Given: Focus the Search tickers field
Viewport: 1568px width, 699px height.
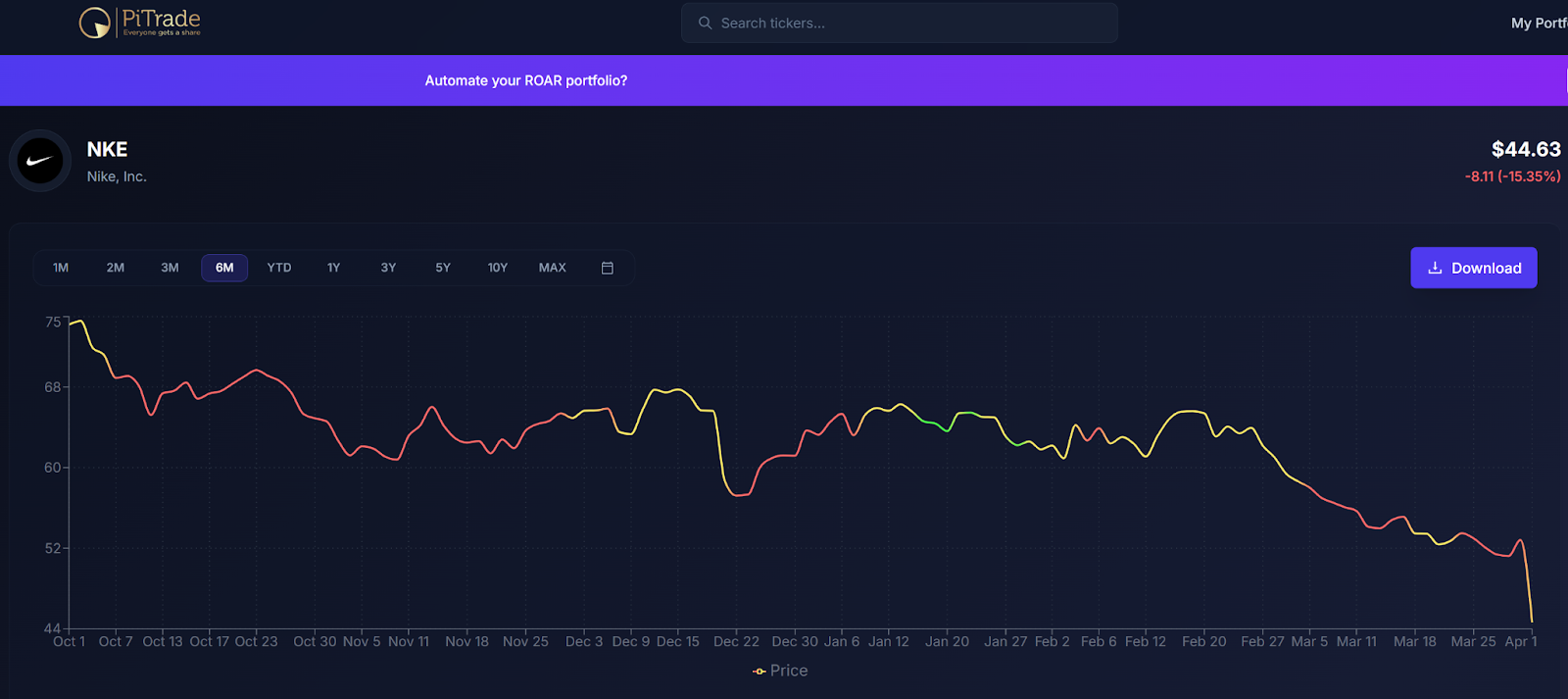Looking at the screenshot, I should [x=899, y=23].
